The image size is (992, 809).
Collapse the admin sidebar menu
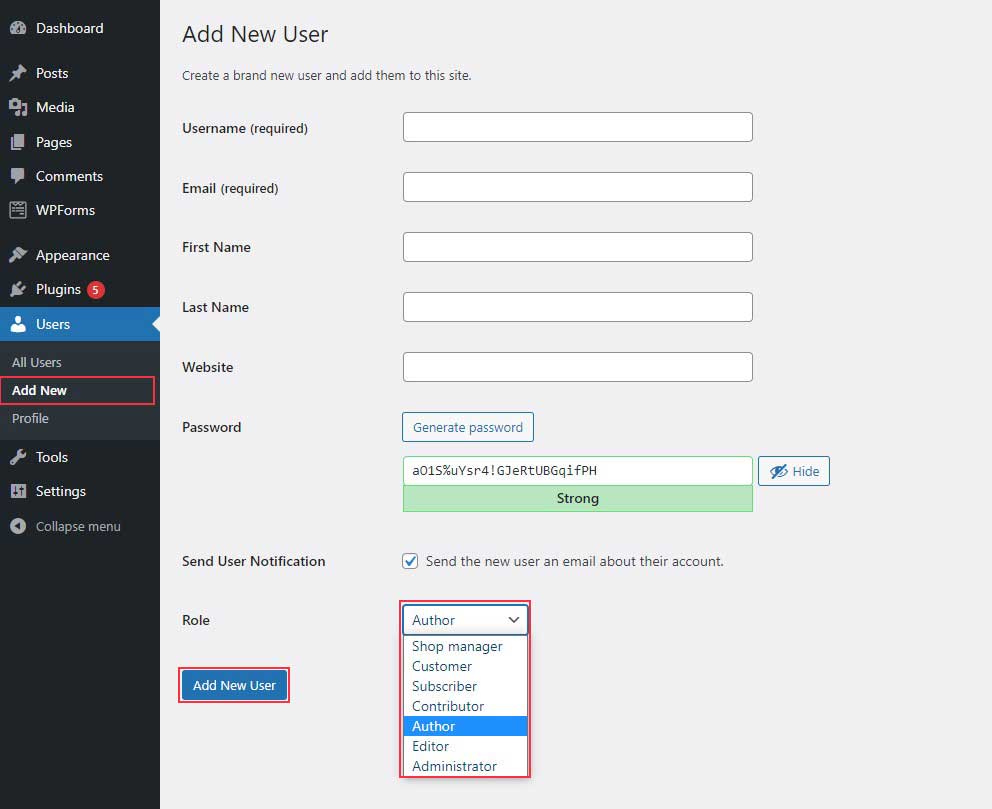(x=66, y=526)
